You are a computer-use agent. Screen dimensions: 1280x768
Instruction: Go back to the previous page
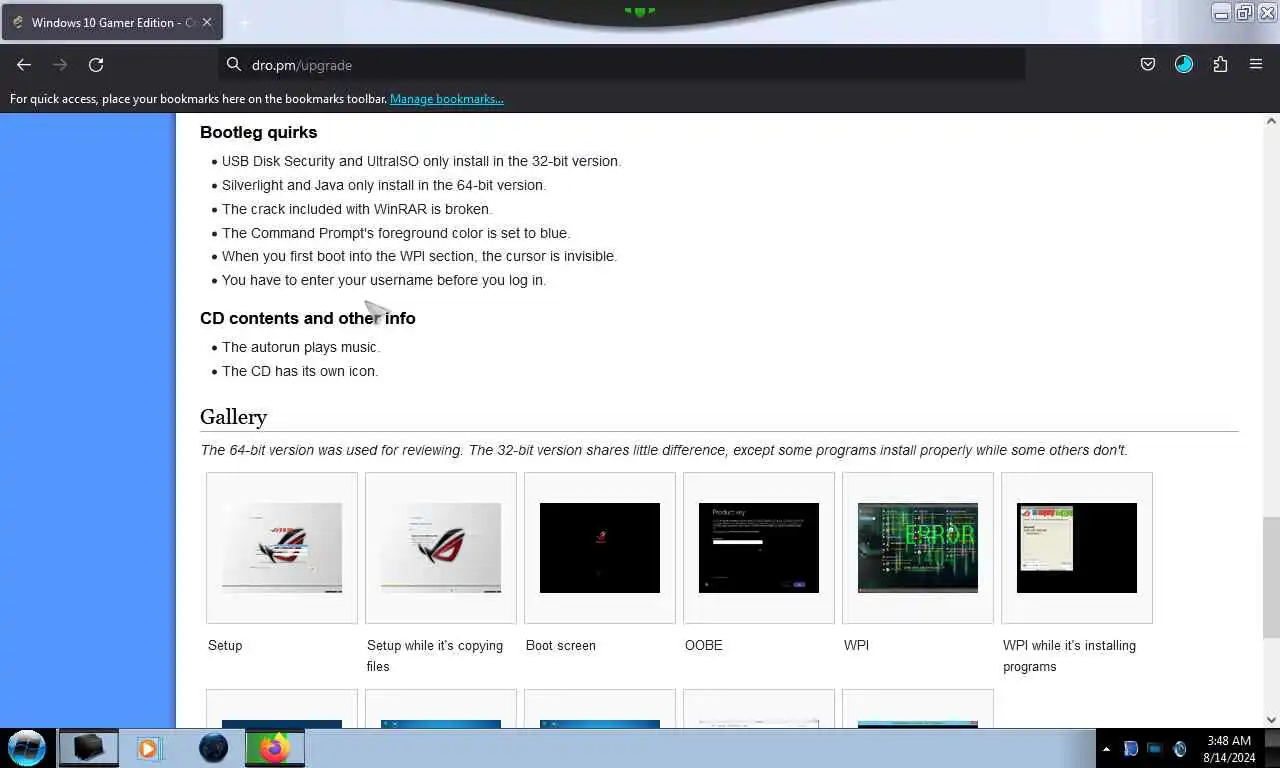pos(24,65)
